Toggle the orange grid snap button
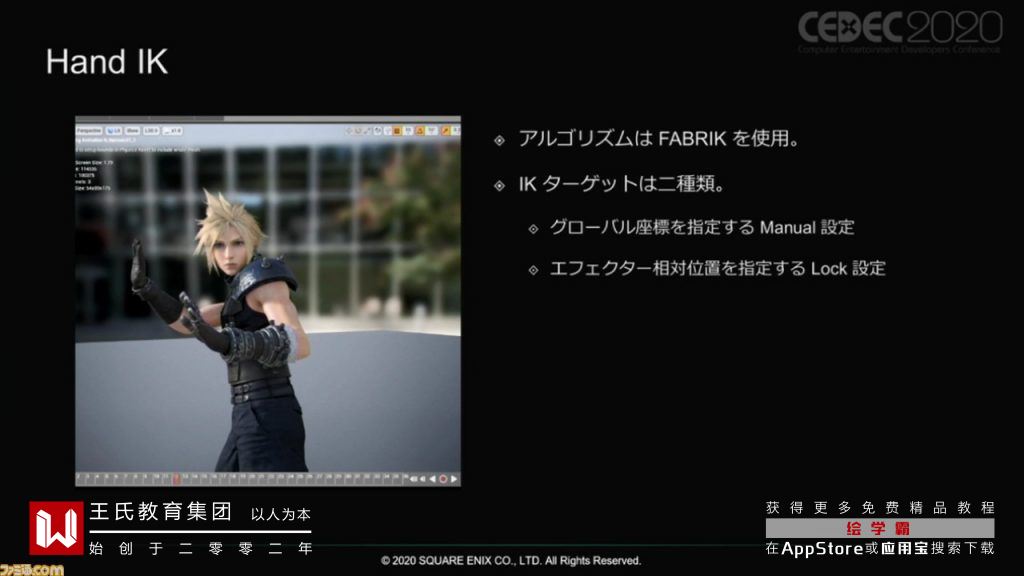The width and height of the screenshot is (1024, 576). click(397, 131)
